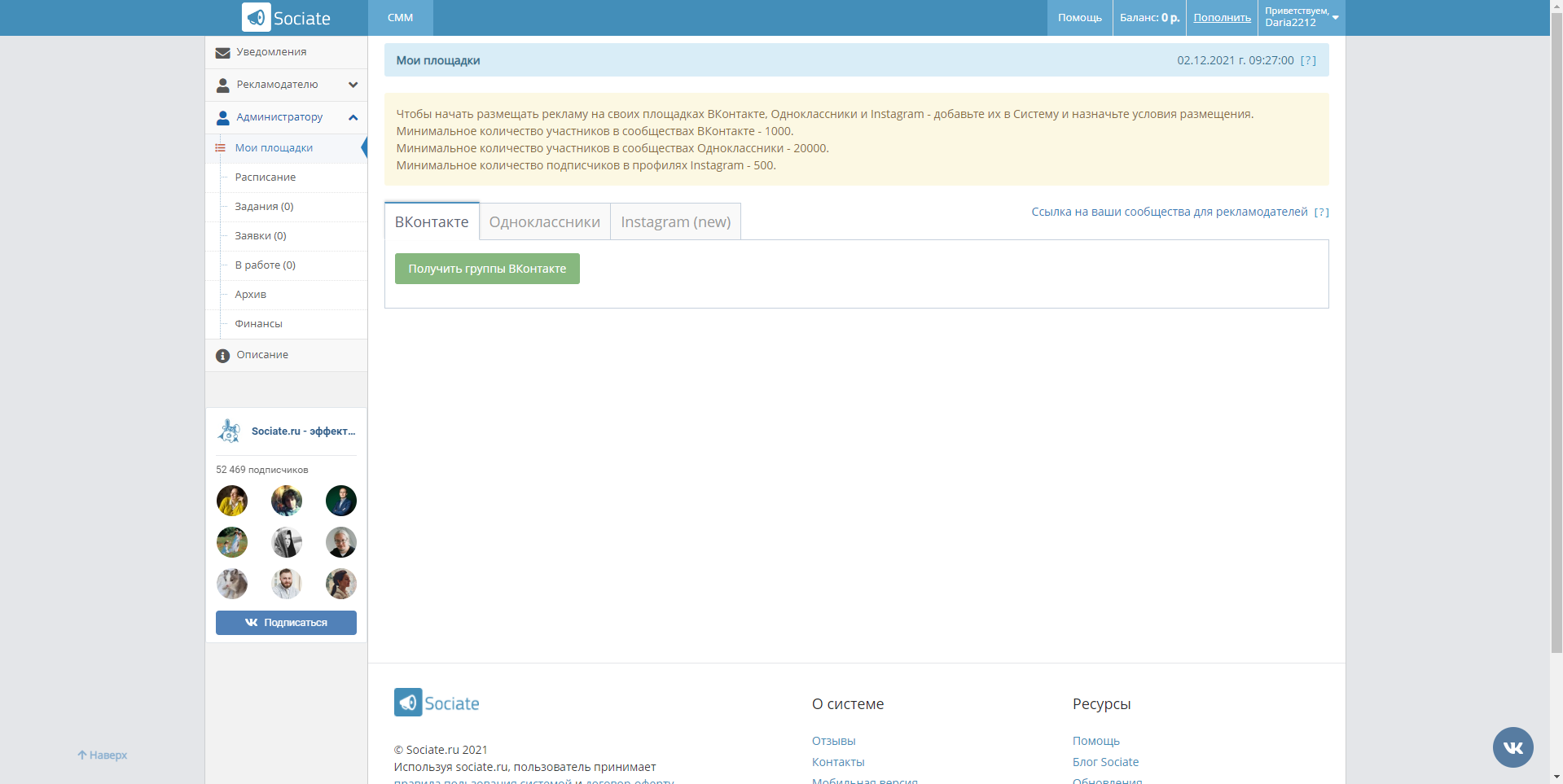The image size is (1563, 784).
Task: Open the Daria2212 account dropdown
Action: click(x=1302, y=17)
